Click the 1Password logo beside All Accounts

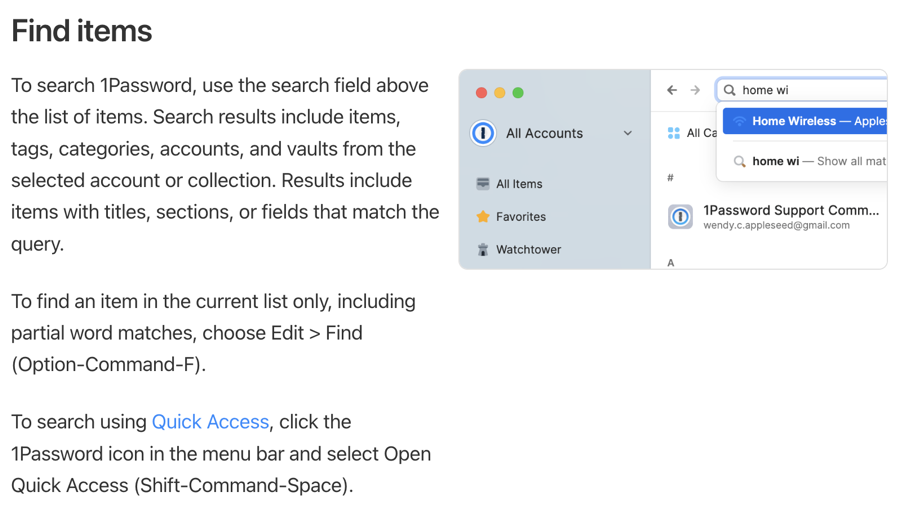tap(483, 133)
